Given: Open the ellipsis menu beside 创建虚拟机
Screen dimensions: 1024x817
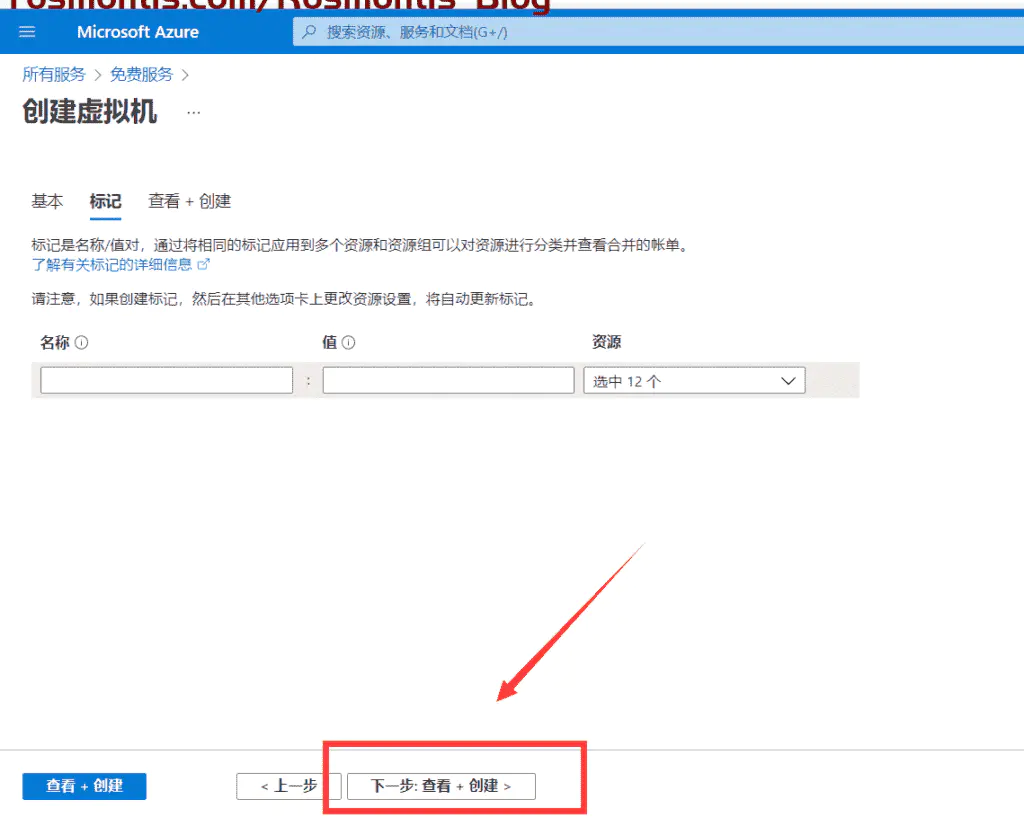Looking at the screenshot, I should [x=193, y=112].
